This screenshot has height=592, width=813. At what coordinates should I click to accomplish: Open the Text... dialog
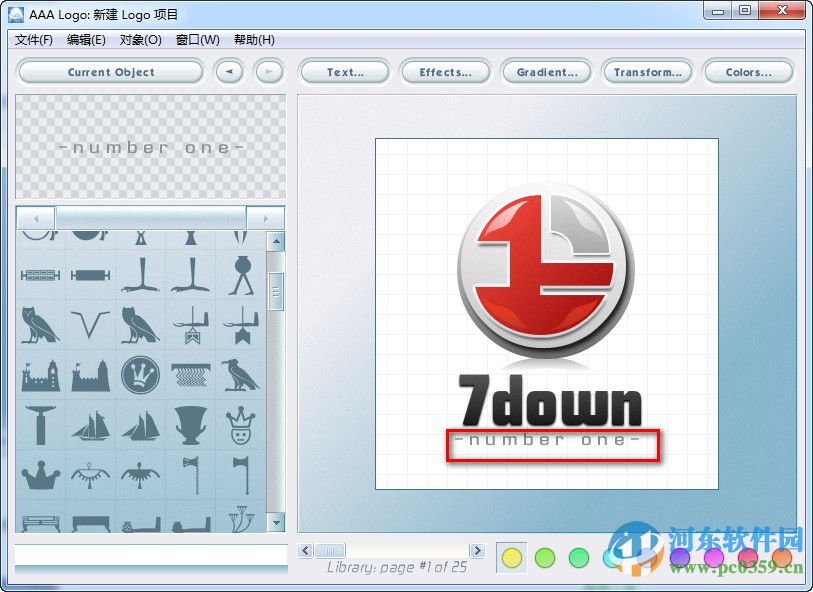tap(345, 72)
